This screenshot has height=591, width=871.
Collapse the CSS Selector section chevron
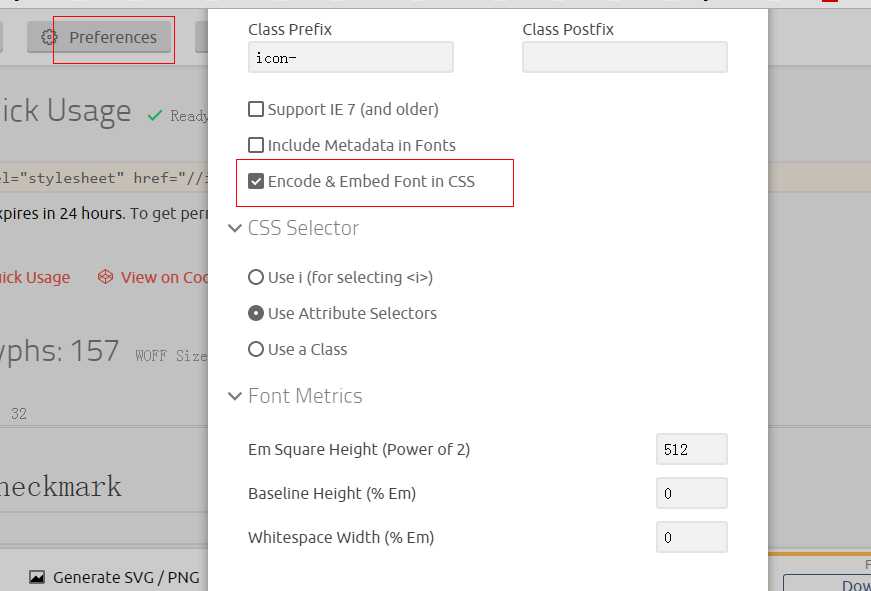(x=235, y=228)
